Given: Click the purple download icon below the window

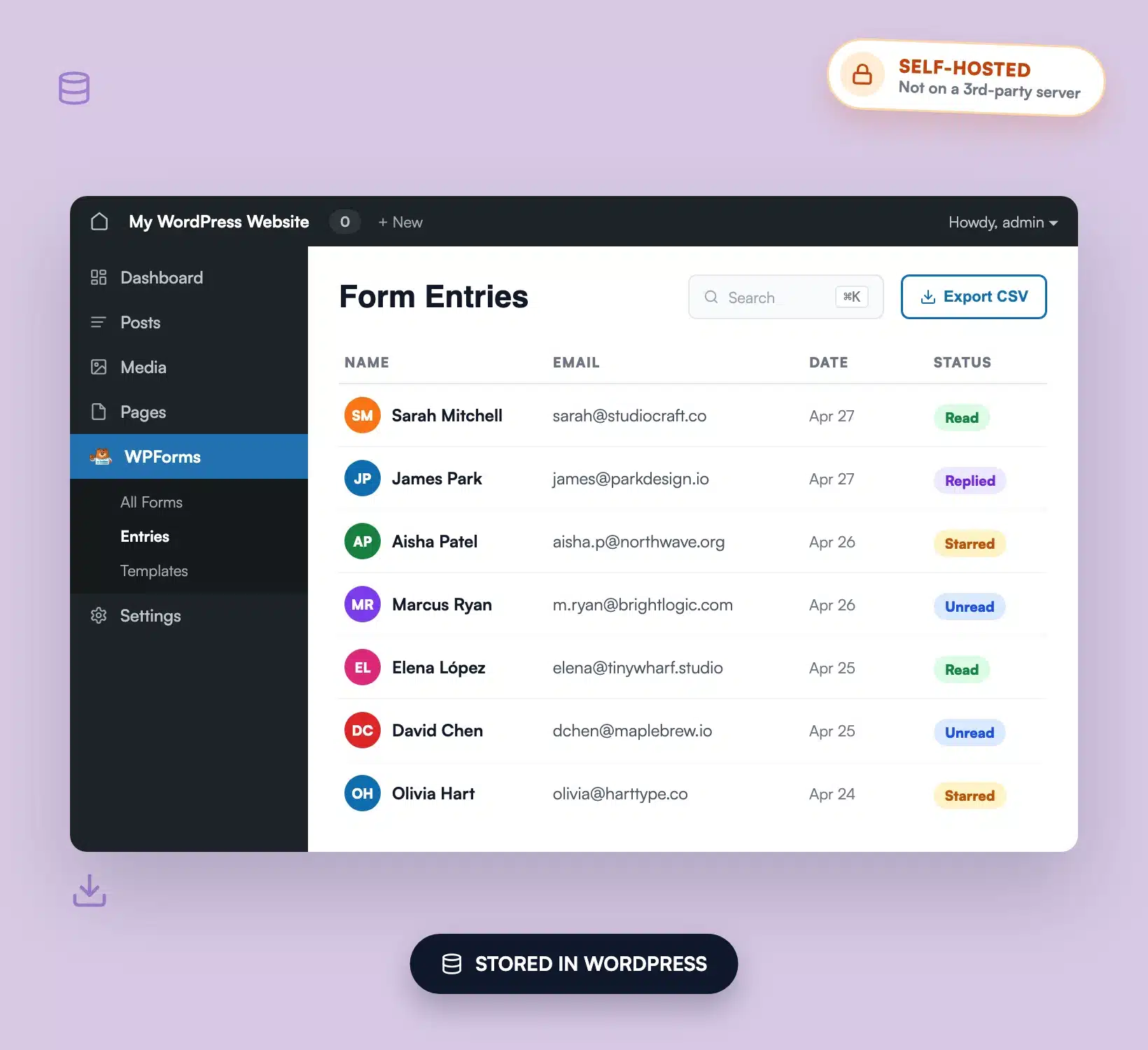Looking at the screenshot, I should click(90, 890).
